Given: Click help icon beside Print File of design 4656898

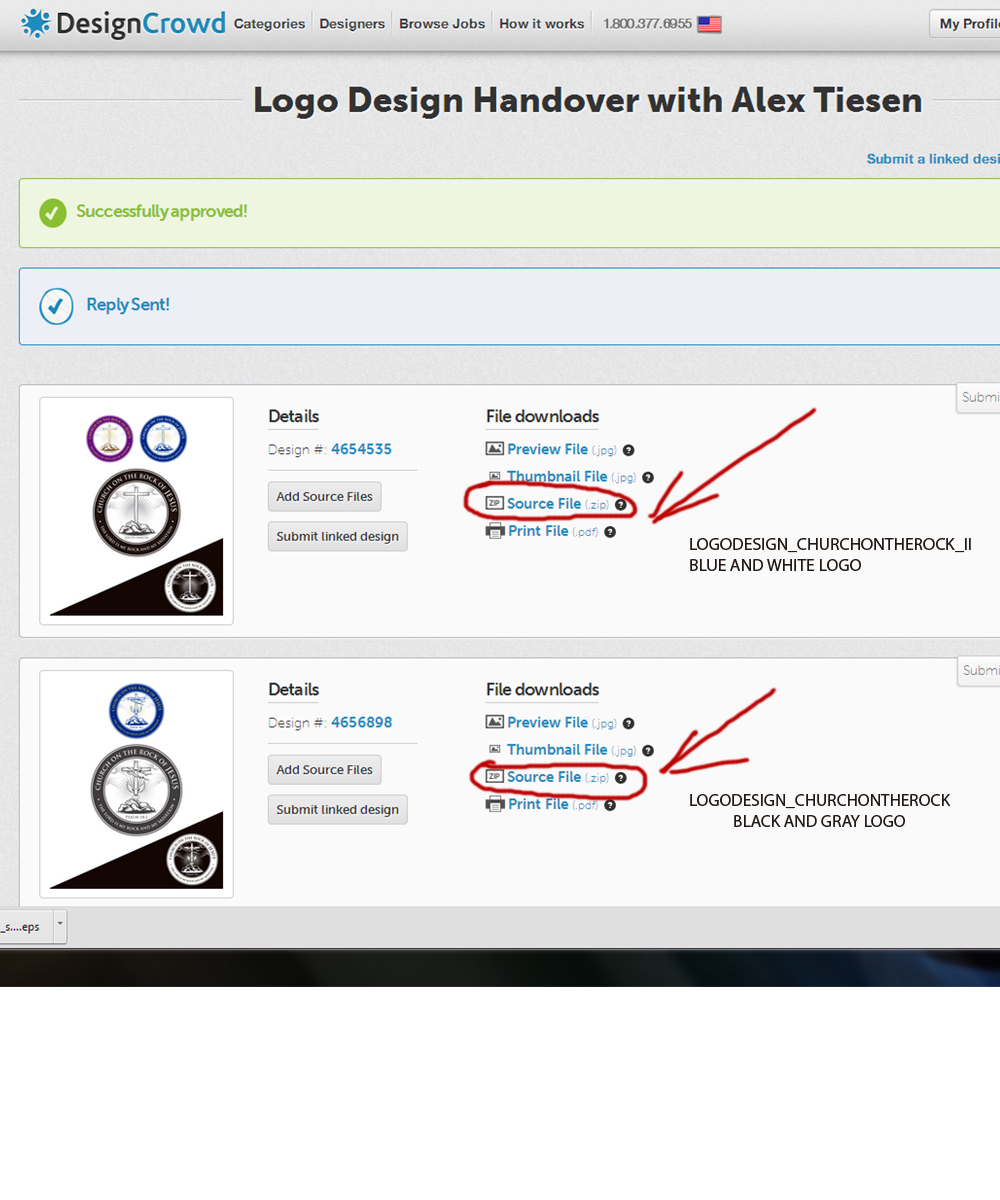Looking at the screenshot, I should pos(610,805).
